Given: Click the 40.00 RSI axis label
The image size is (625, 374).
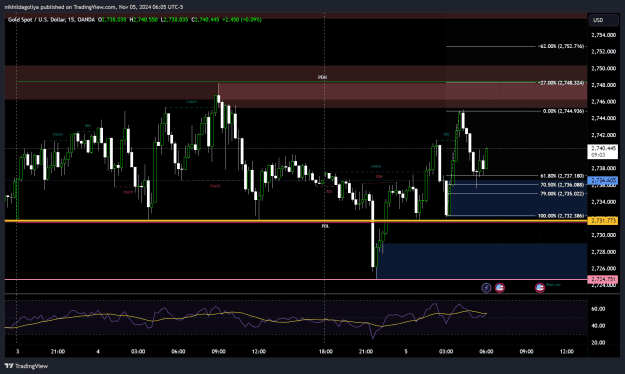Looking at the screenshot, I should pyautogui.click(x=598, y=326).
